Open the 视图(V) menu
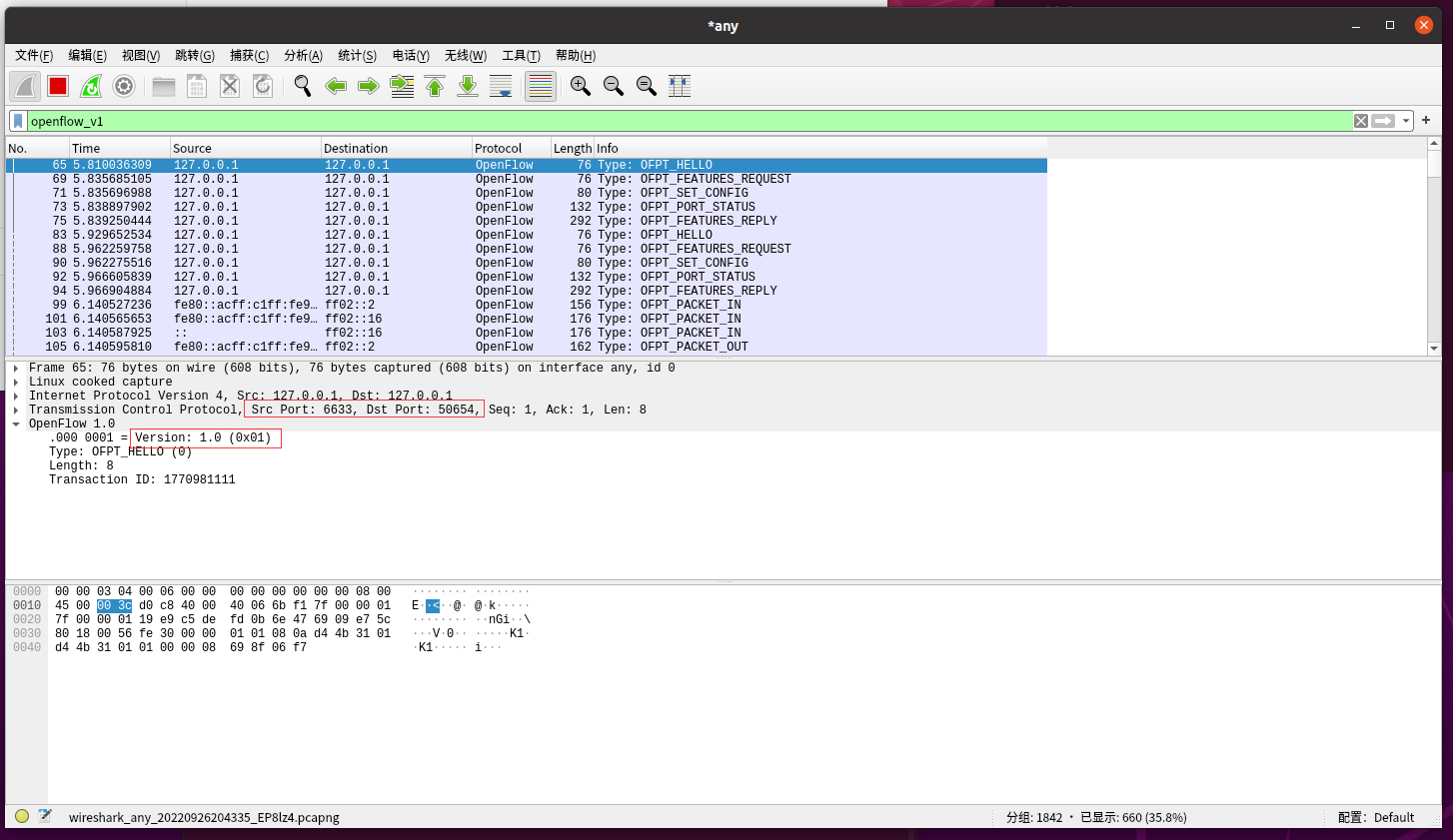This screenshot has height=840, width=1453. [141, 55]
